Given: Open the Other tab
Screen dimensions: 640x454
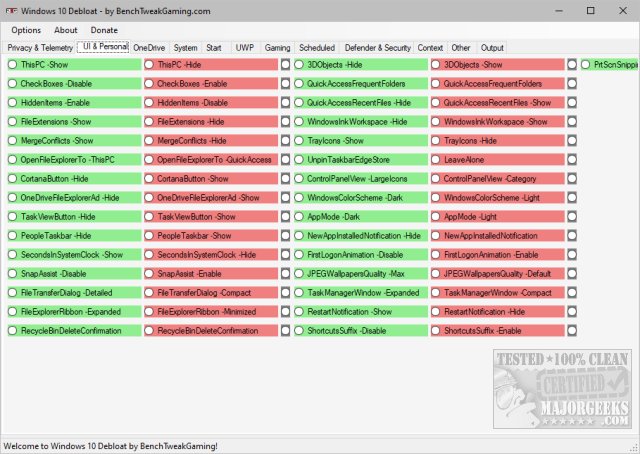Looking at the screenshot, I should point(461,48).
